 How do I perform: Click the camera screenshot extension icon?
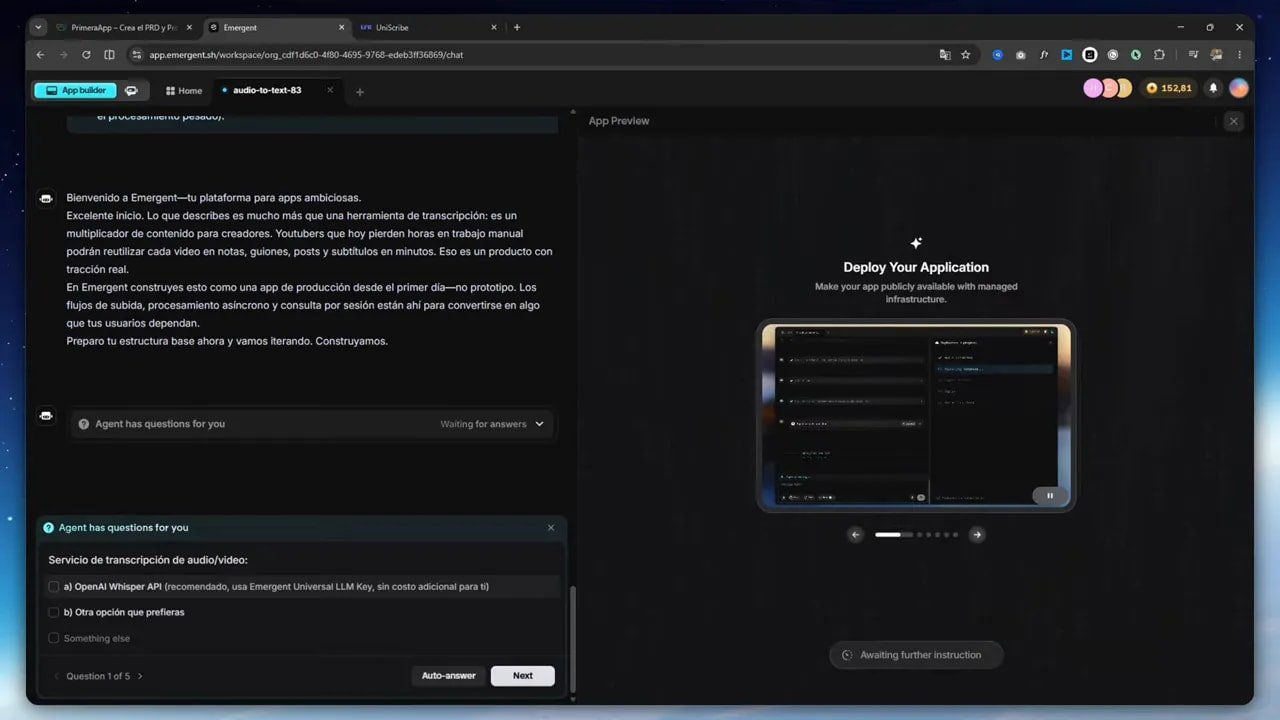pyautogui.click(x=1021, y=55)
